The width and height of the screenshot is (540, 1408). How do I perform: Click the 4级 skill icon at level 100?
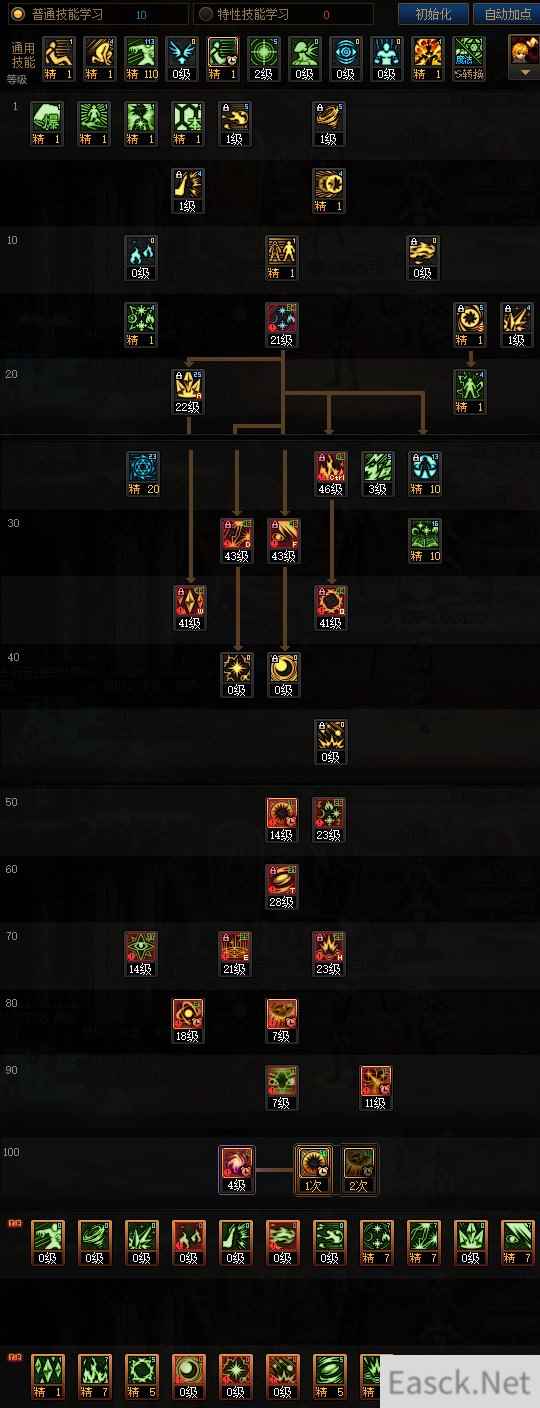[x=237, y=1169]
